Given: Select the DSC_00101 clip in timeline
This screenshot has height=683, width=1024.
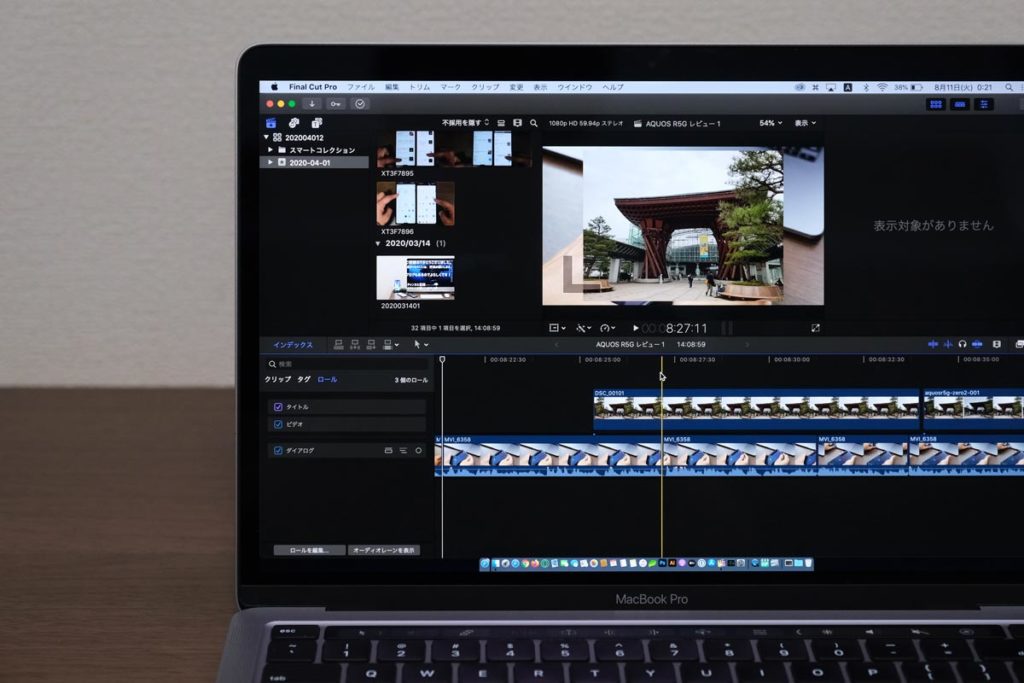Looking at the screenshot, I should click(756, 410).
